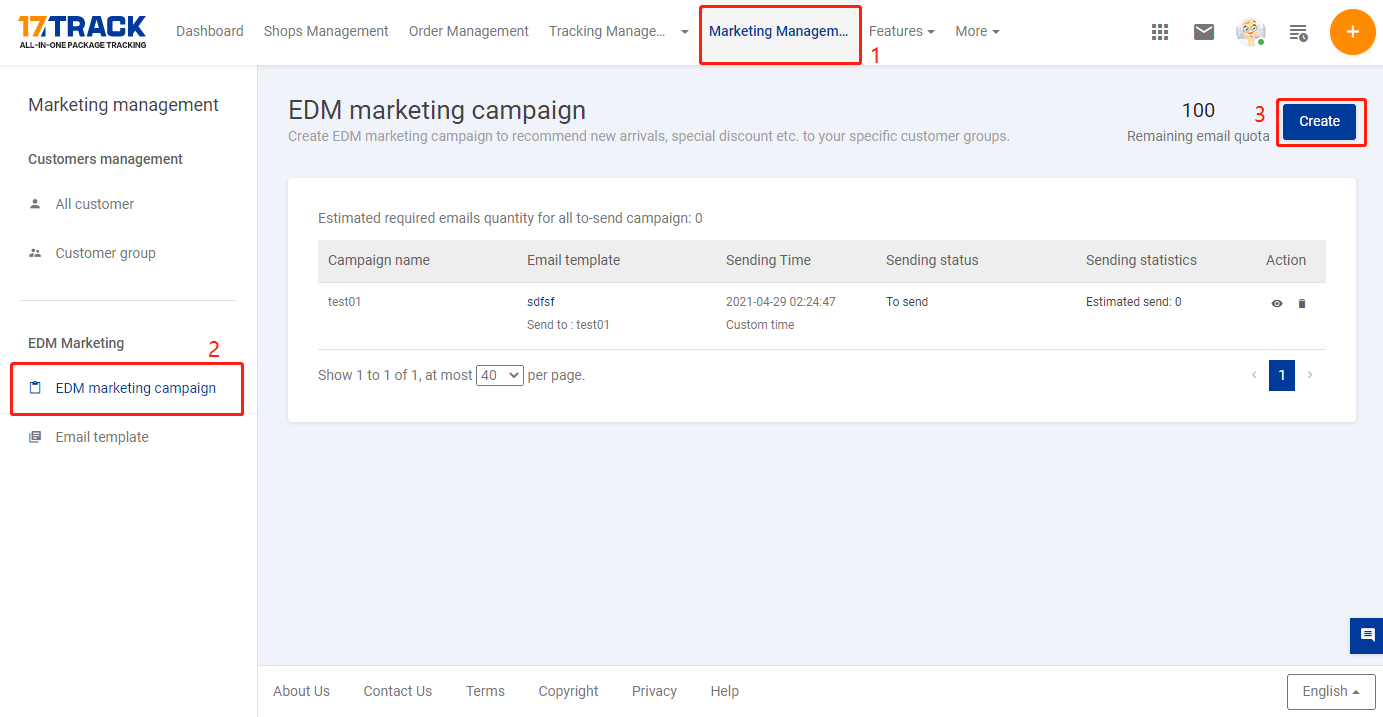Viewport: 1383px width, 717px height.
Task: Click the 17TRACK logo
Action: [82, 32]
